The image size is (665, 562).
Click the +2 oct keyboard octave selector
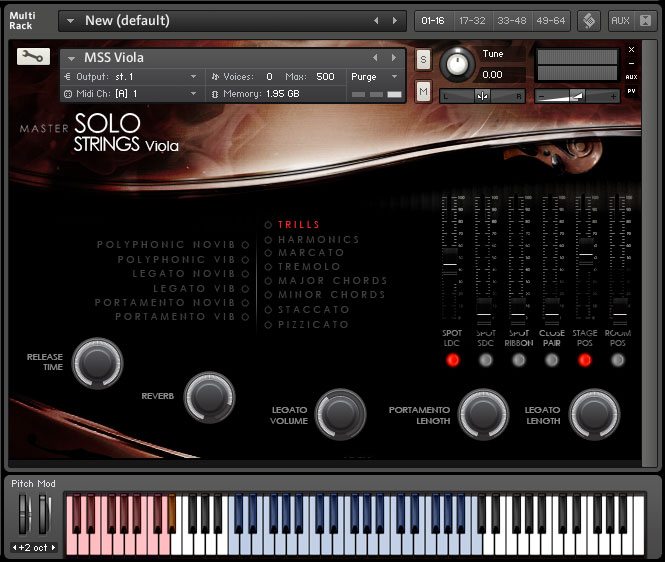pos(34,547)
